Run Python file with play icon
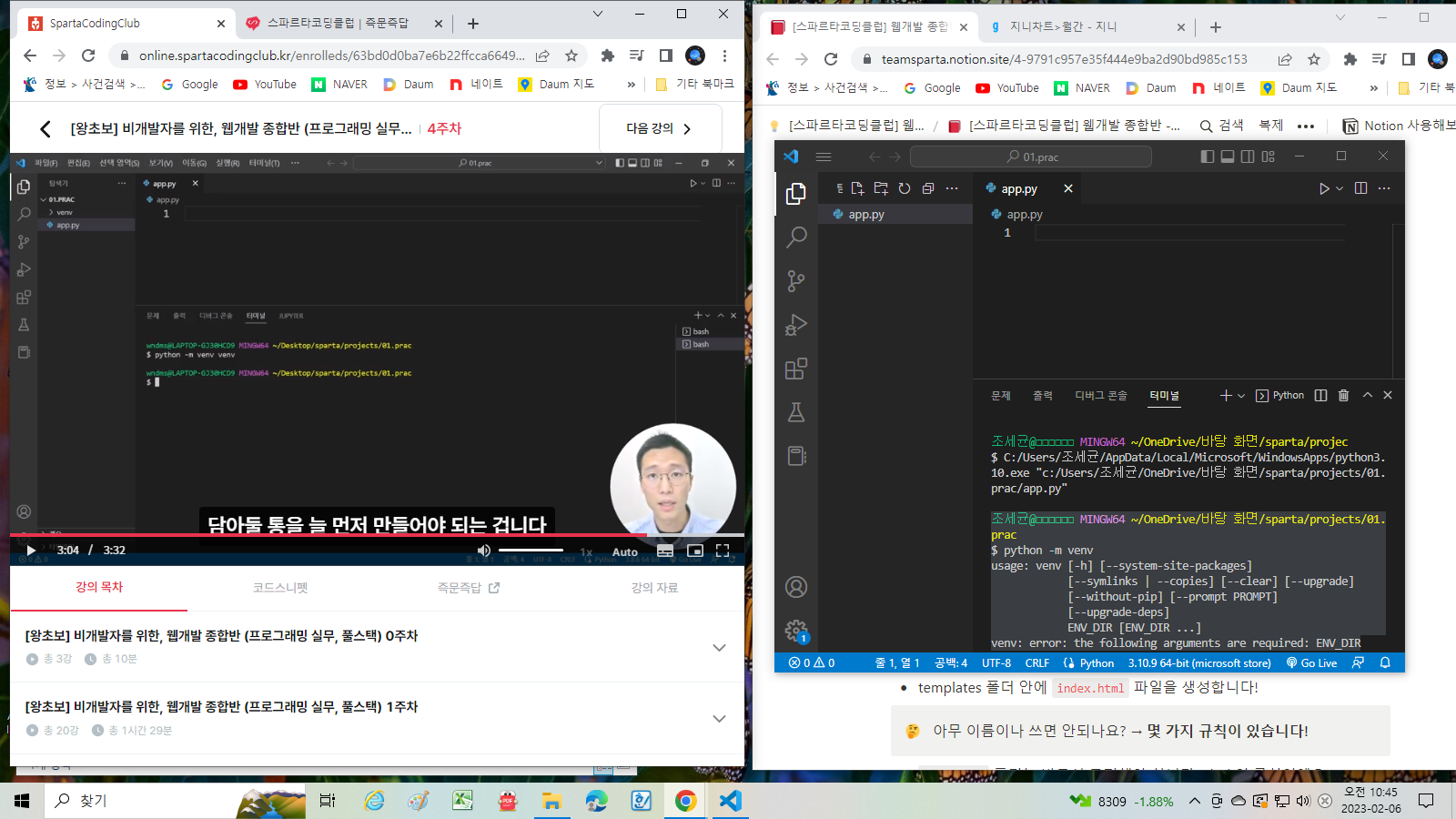Screen dimensions: 1456x819 1324,188
